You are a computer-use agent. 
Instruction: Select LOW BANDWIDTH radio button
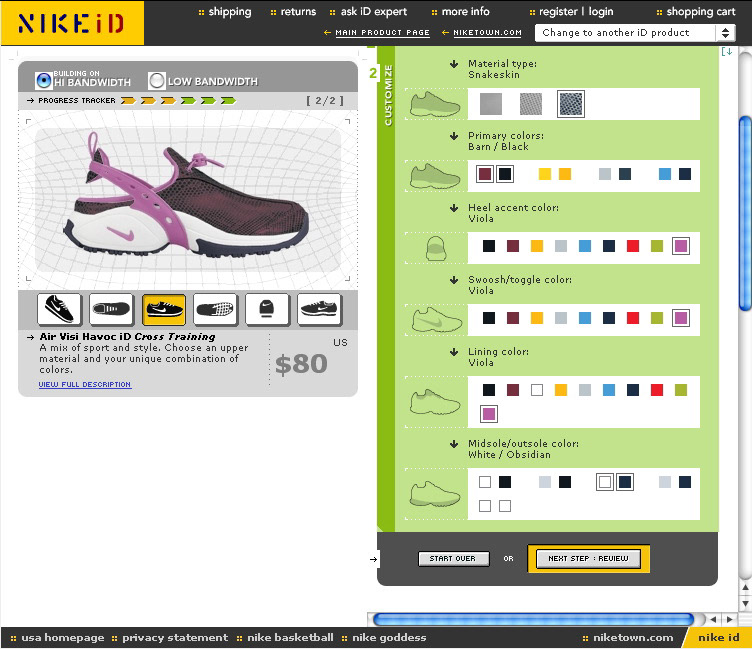(157, 81)
